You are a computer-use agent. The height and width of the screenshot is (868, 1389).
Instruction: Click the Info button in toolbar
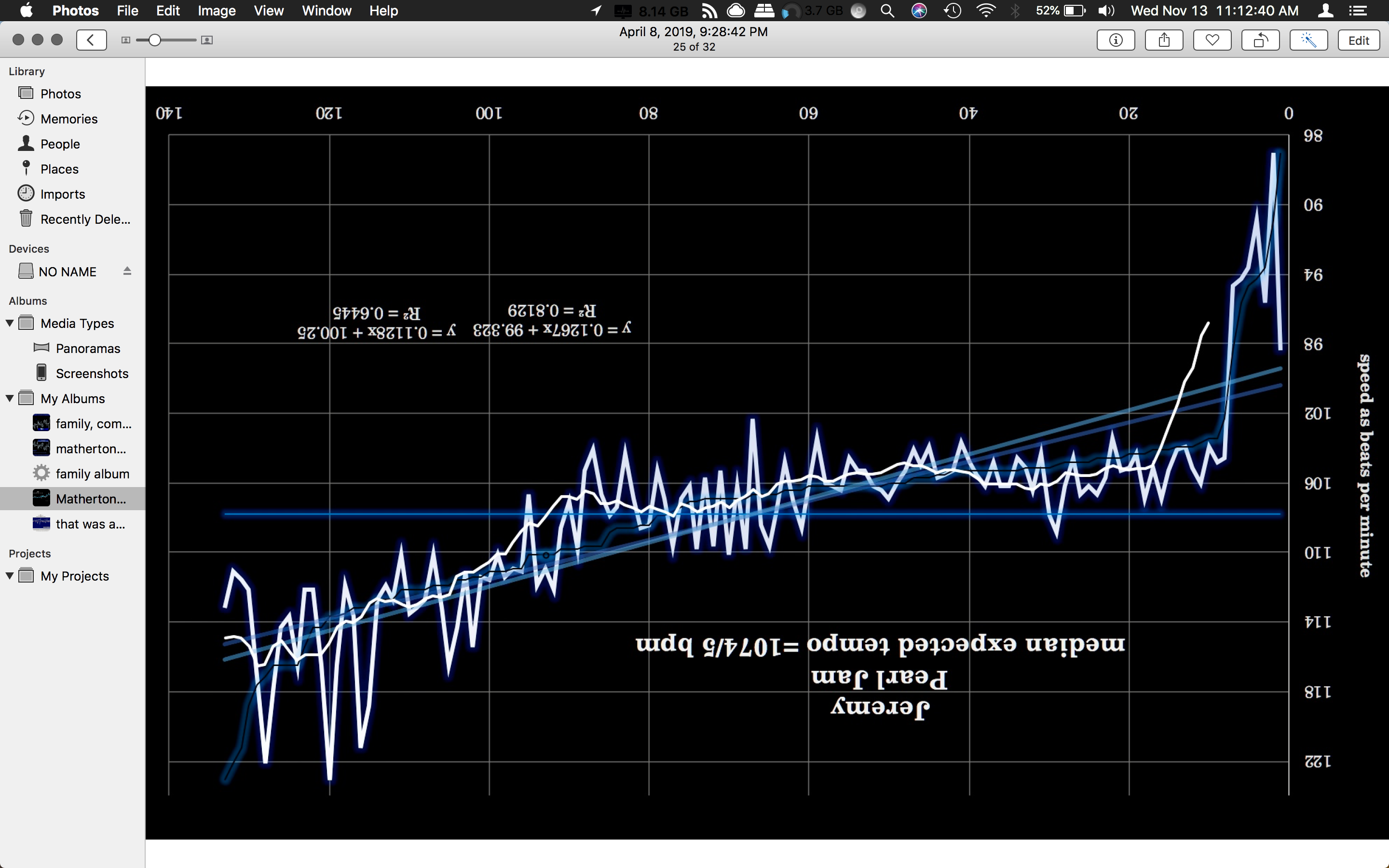(x=1115, y=40)
